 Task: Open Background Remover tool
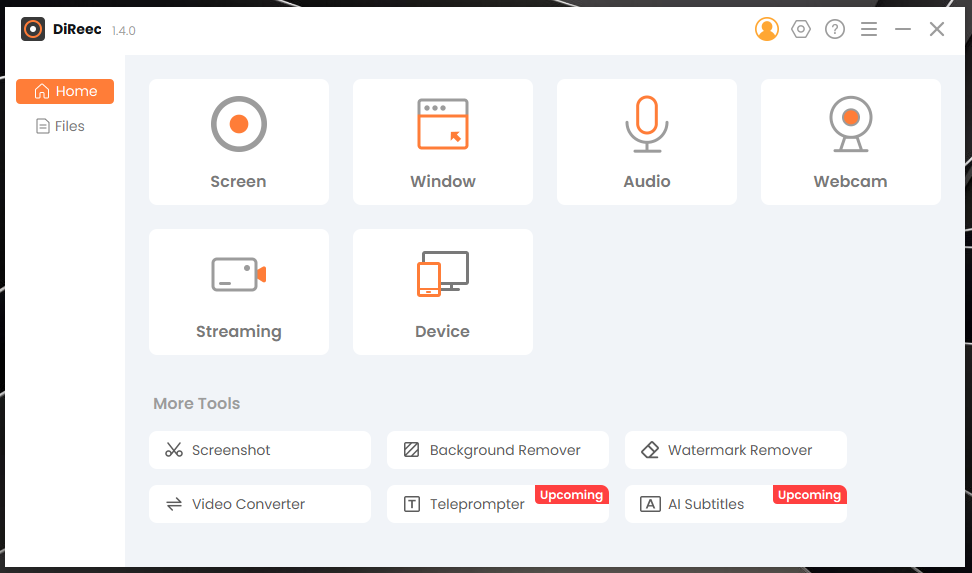tap(498, 450)
